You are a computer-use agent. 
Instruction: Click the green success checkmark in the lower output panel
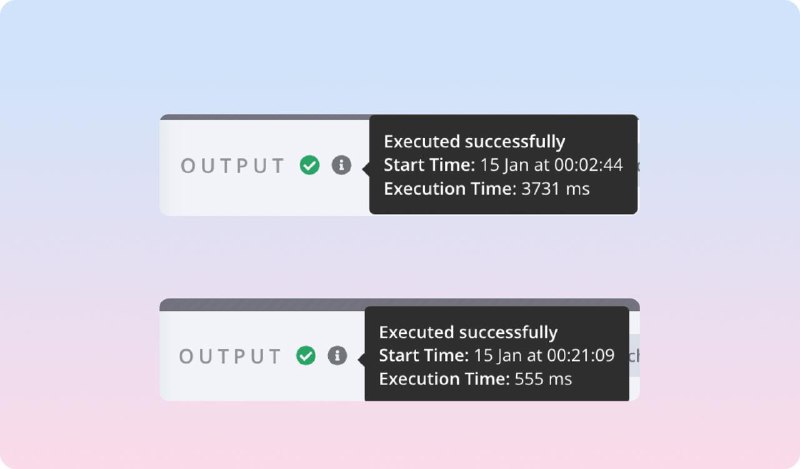pos(306,355)
